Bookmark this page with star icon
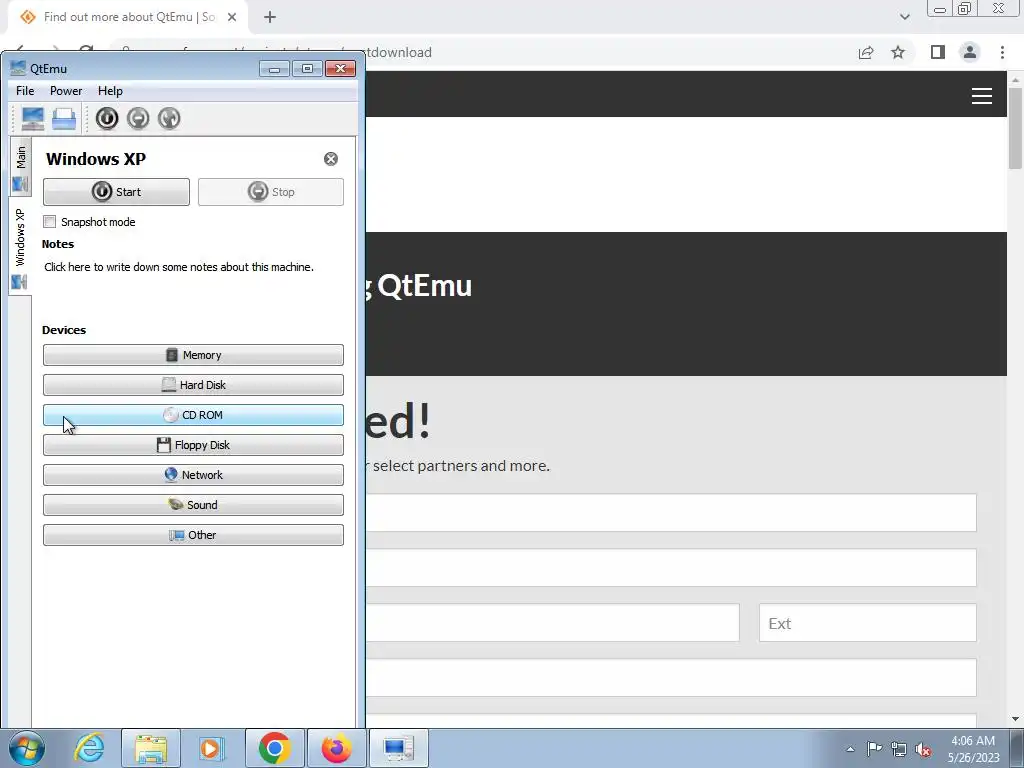The width and height of the screenshot is (1024, 768). click(x=898, y=52)
